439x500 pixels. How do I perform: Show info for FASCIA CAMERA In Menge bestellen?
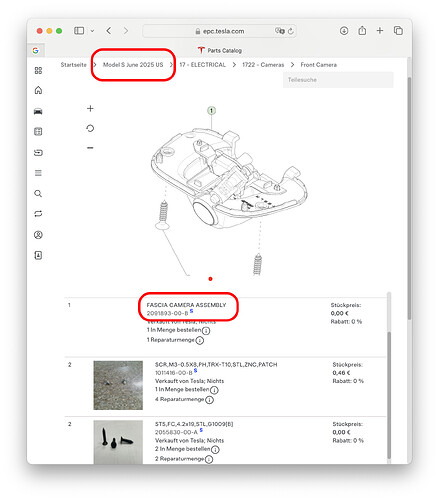tap(206, 331)
